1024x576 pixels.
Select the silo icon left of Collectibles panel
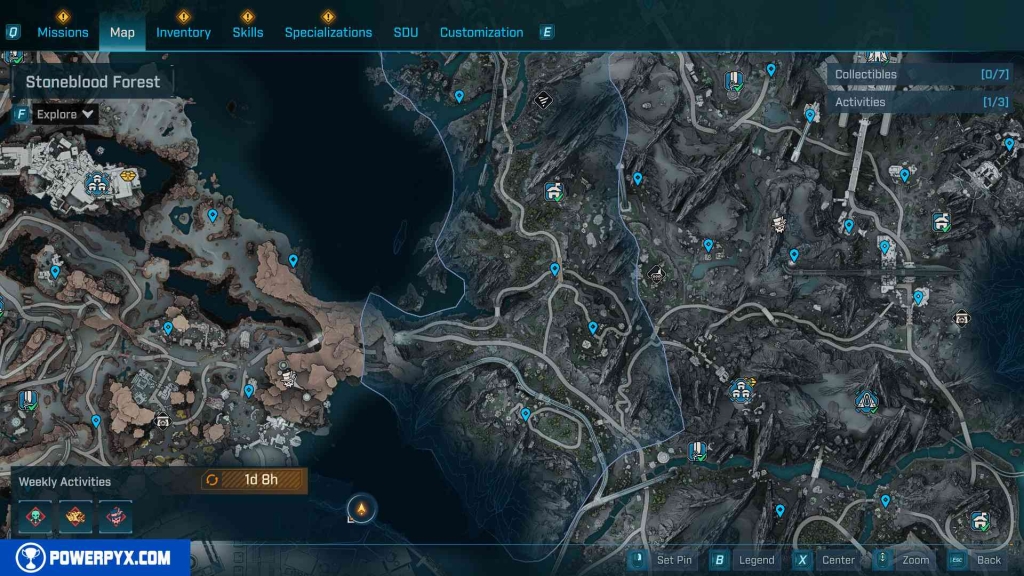tap(734, 82)
